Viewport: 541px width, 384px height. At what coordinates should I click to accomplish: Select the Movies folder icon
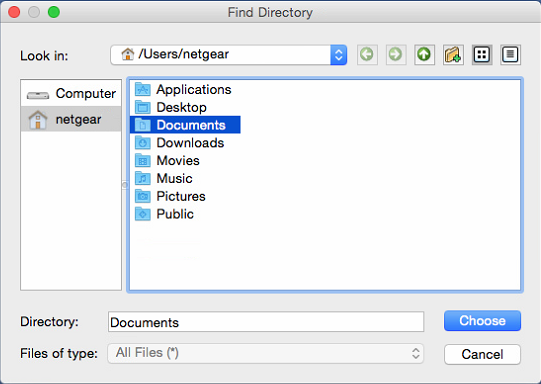tap(142, 161)
